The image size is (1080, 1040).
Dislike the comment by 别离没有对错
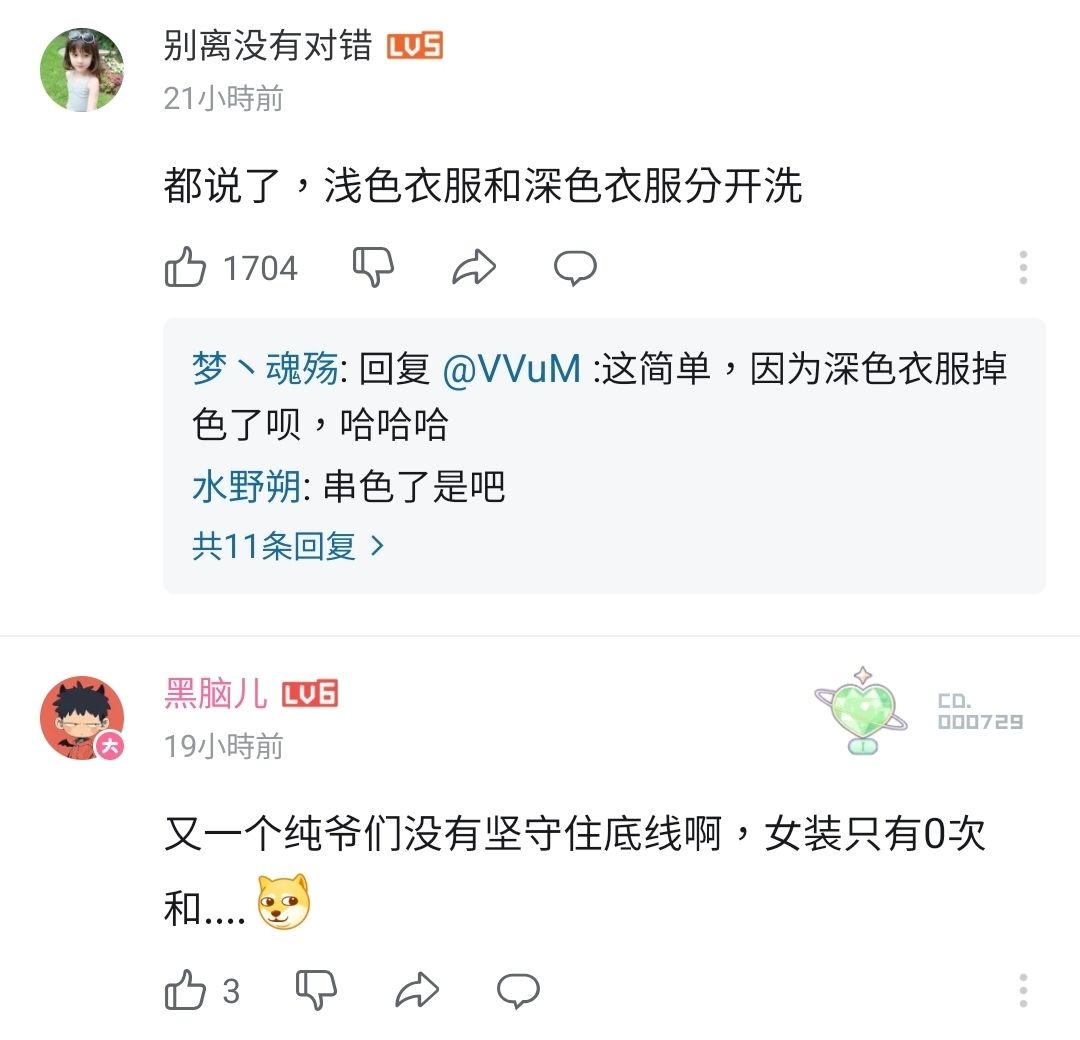[373, 267]
